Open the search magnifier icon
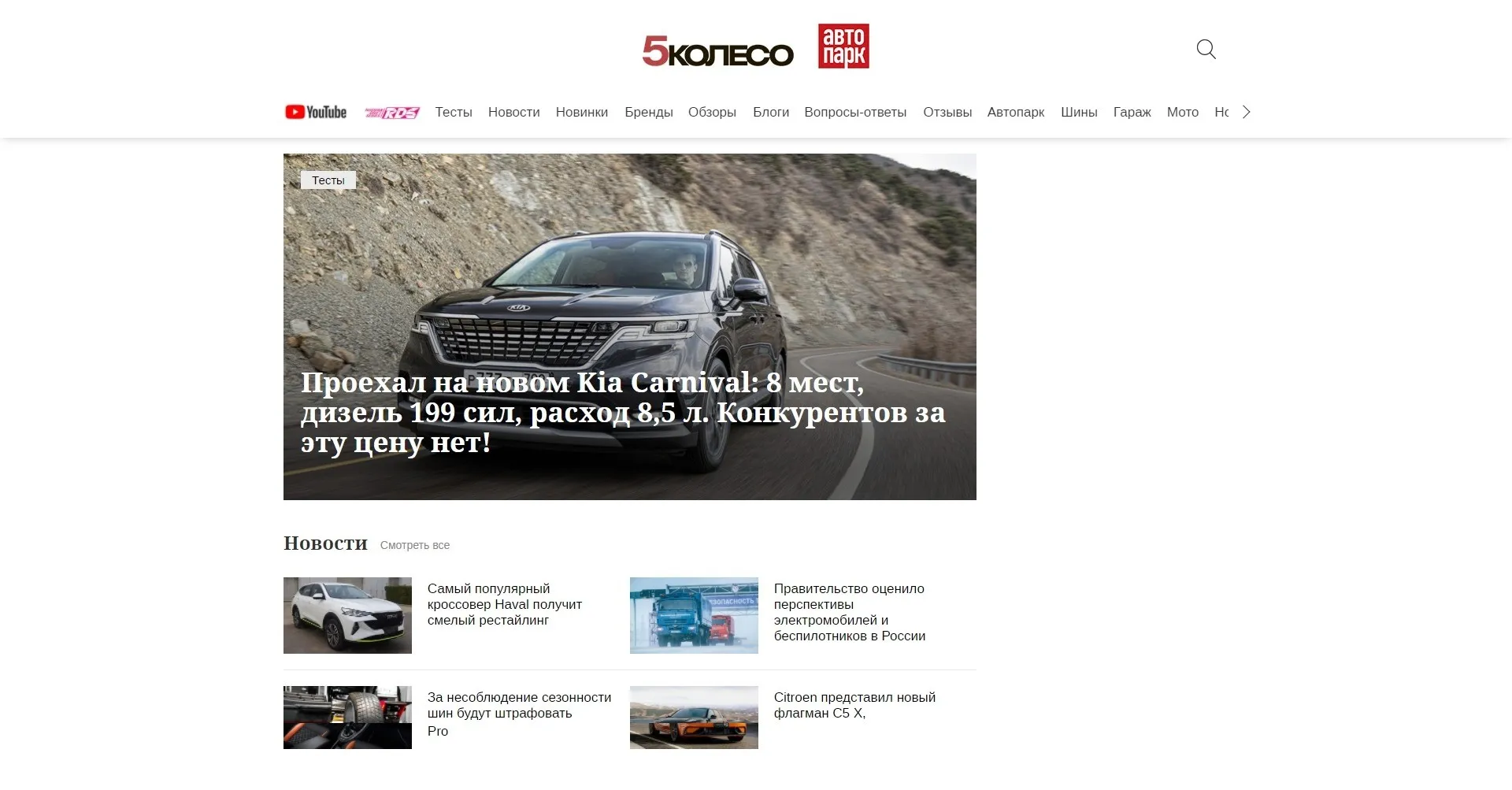Screen dimensions: 1512x790 pos(1206,50)
